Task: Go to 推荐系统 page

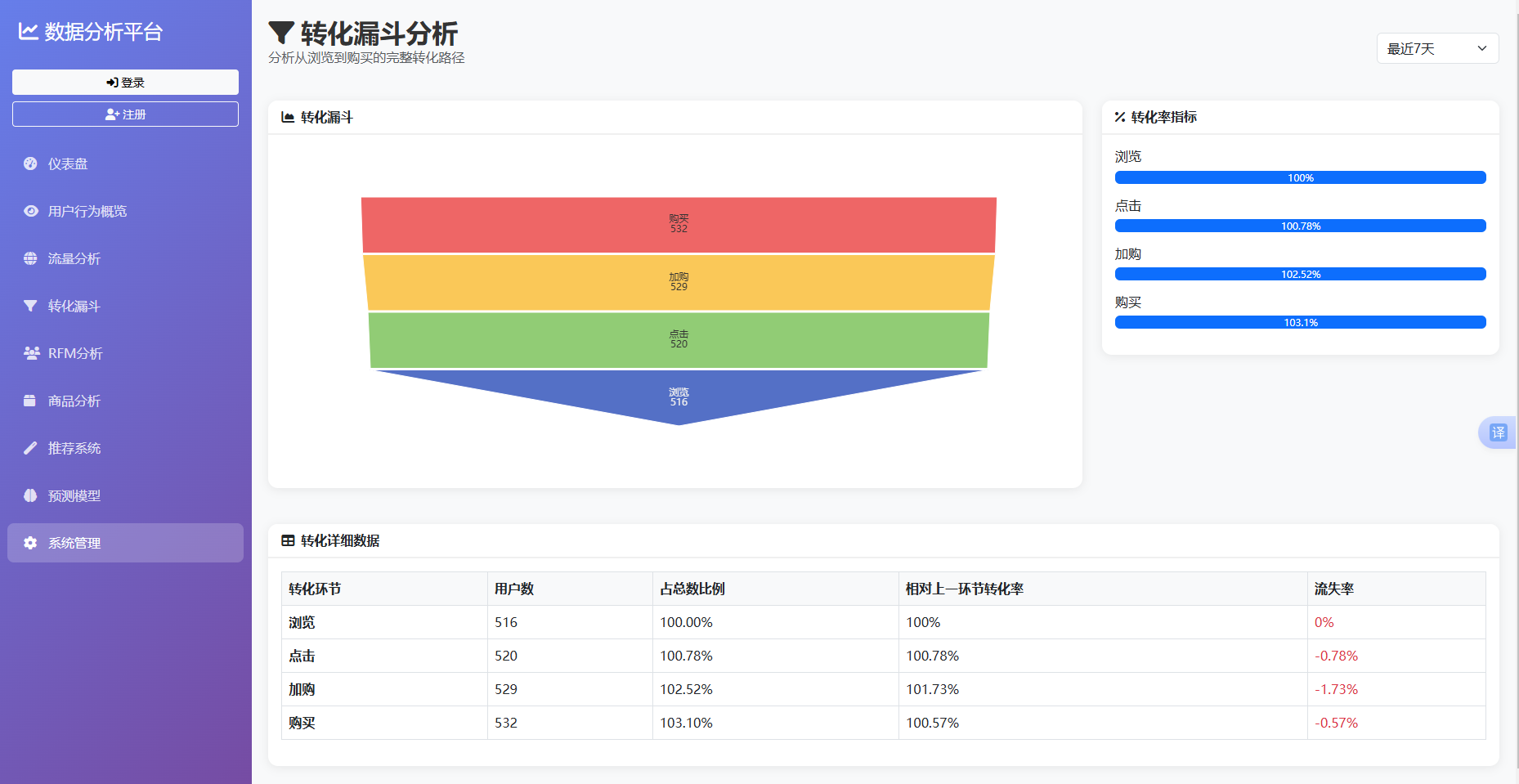Action: pyautogui.click(x=125, y=448)
